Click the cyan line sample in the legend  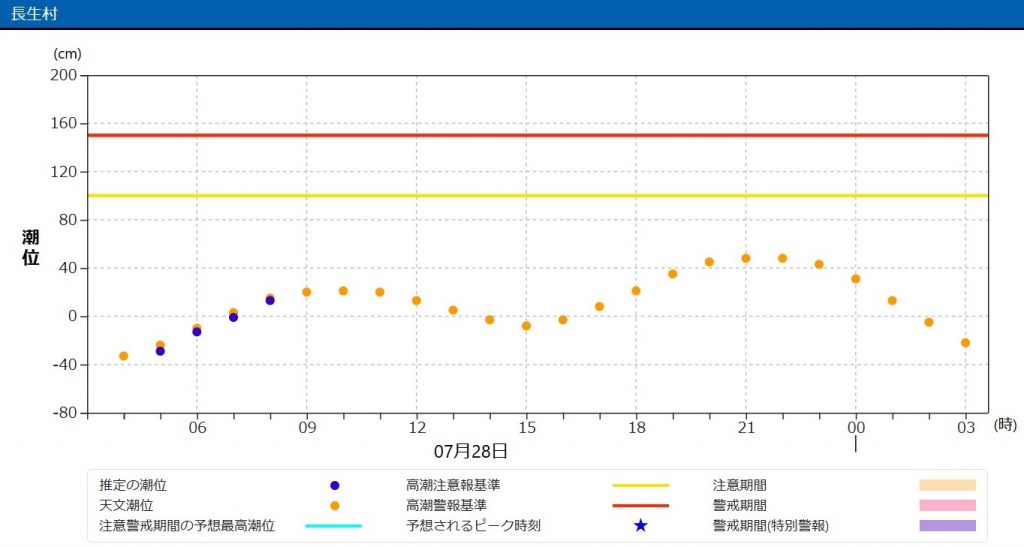[x=334, y=525]
